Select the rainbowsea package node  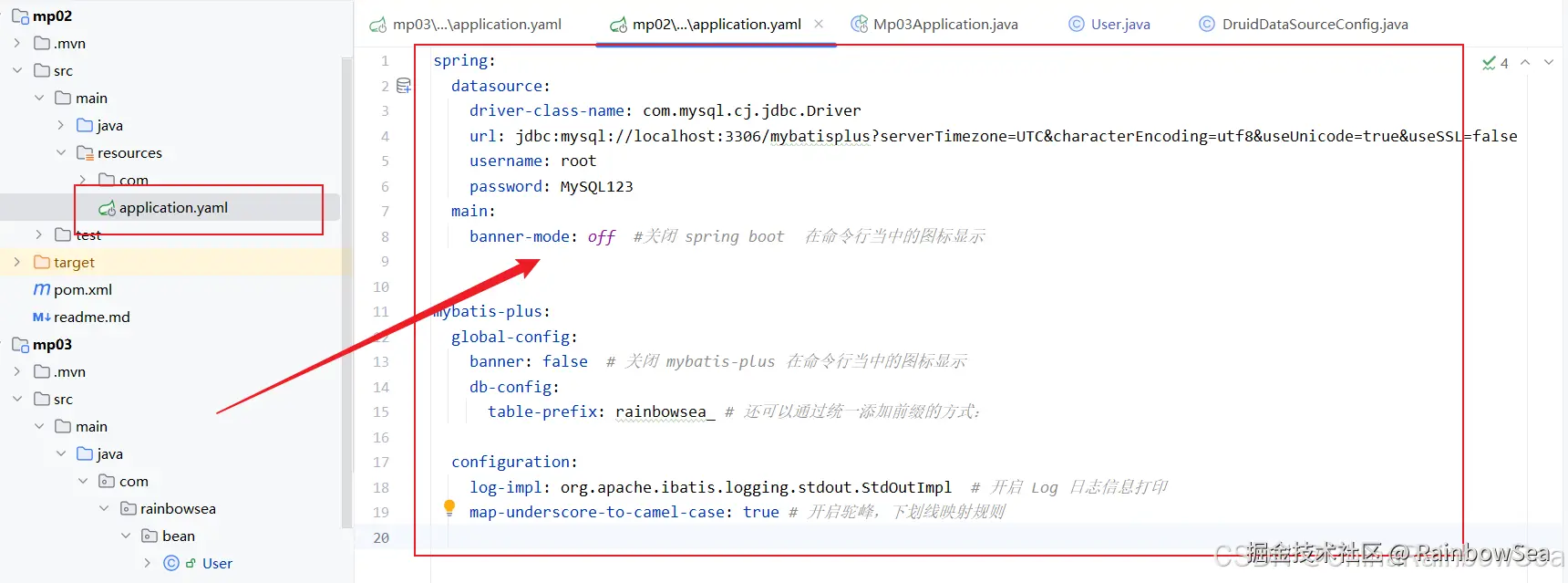[178, 509]
